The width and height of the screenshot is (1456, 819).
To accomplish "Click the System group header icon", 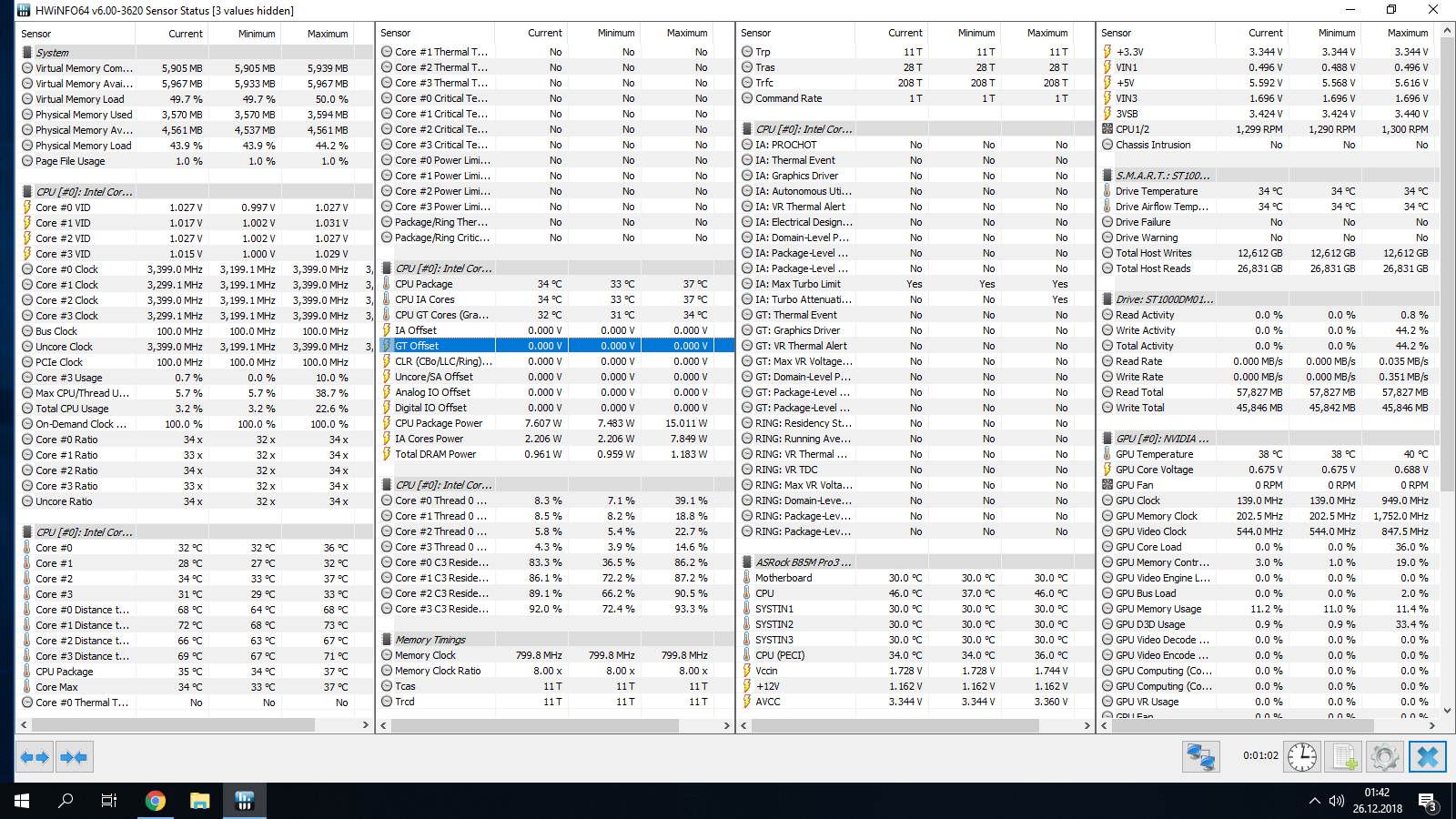I will [x=27, y=53].
